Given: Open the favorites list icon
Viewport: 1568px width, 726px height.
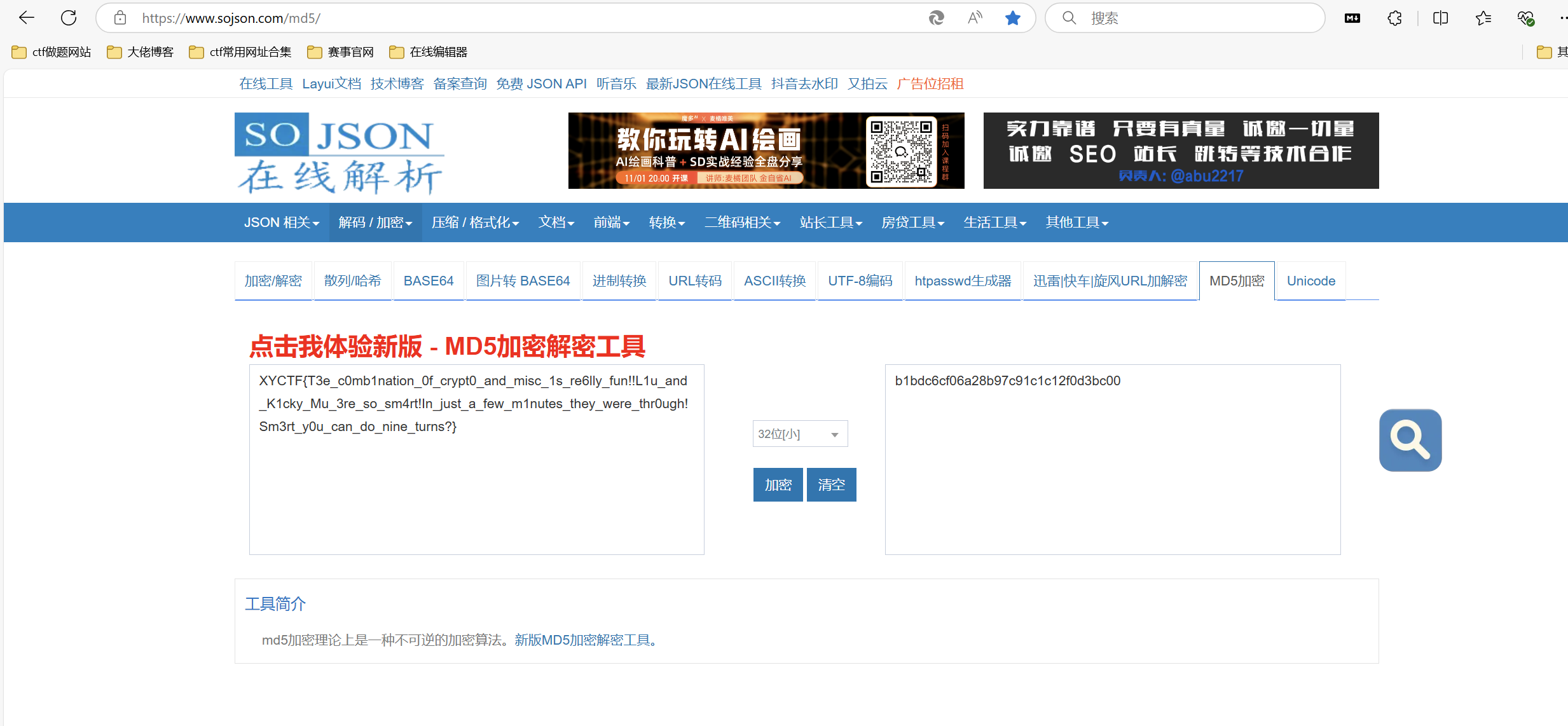Looking at the screenshot, I should (1483, 18).
